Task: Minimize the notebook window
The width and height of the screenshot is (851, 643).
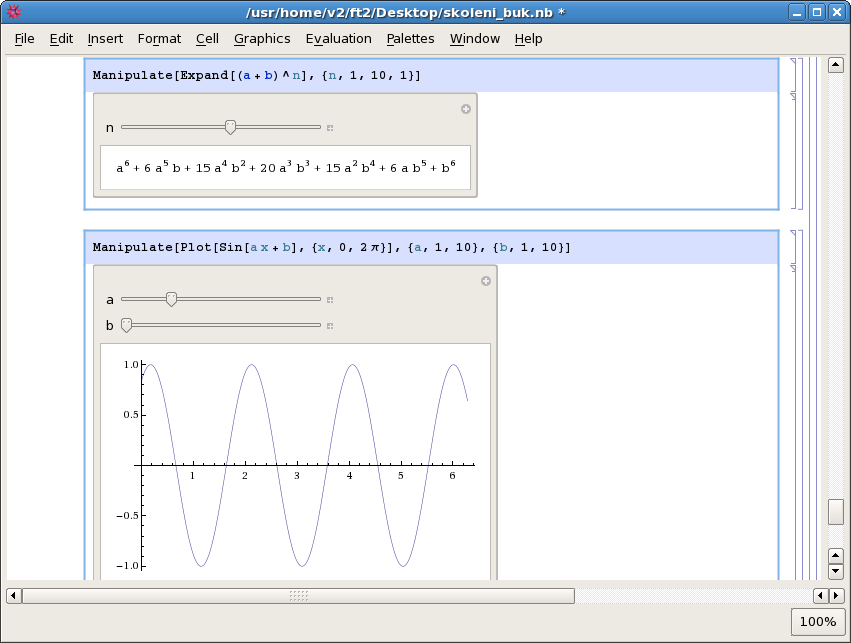Action: (797, 12)
